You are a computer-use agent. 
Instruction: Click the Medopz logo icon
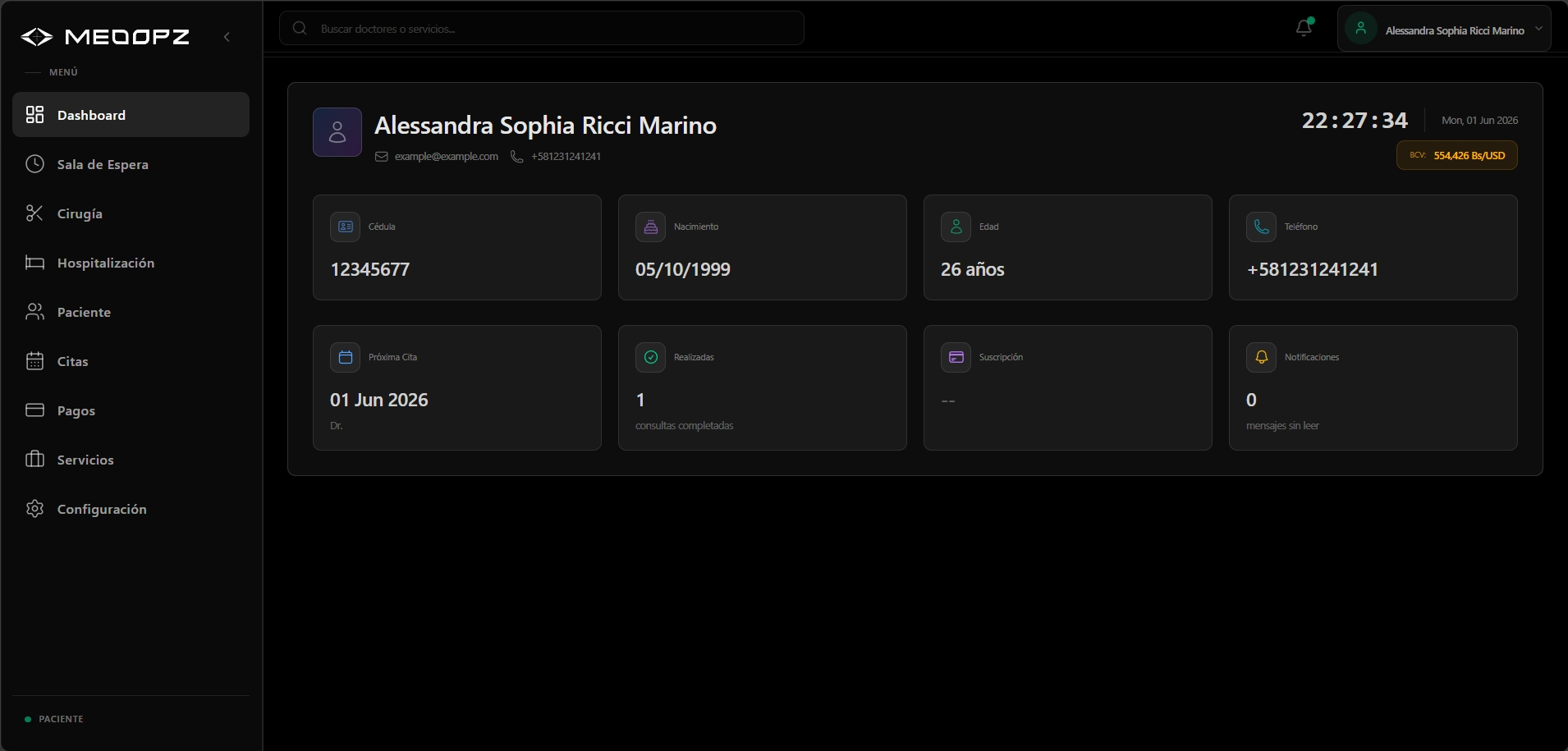37,36
